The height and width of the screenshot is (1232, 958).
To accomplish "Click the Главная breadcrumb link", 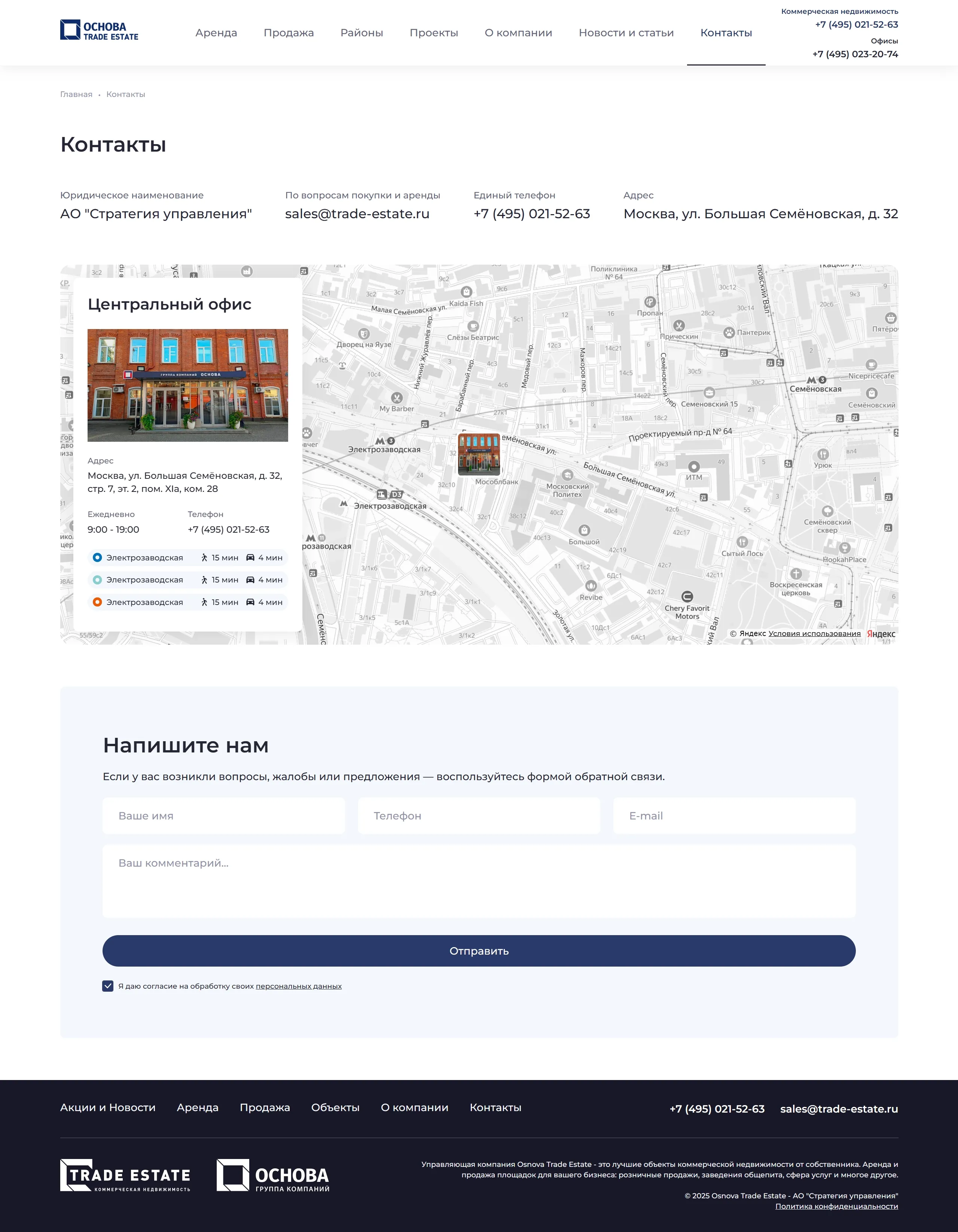I will click(x=76, y=94).
